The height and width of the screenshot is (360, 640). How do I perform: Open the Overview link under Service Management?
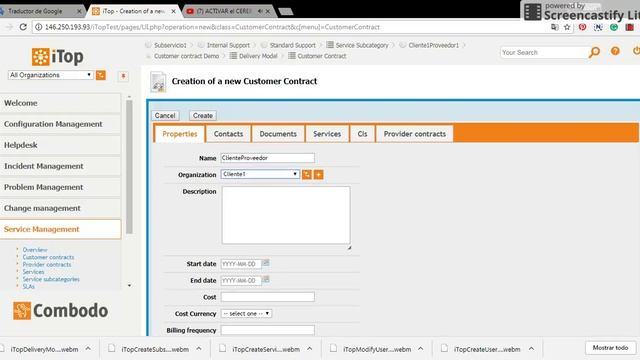(35, 250)
